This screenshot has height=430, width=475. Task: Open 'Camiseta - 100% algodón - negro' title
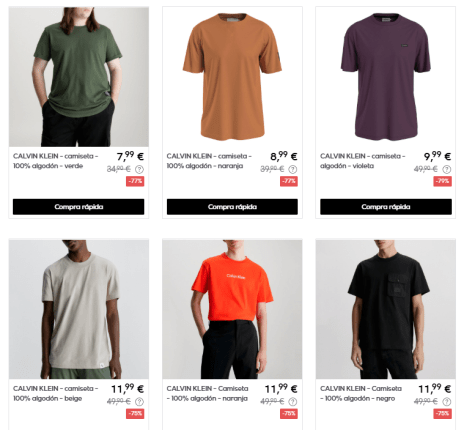pyautogui.click(x=361, y=393)
